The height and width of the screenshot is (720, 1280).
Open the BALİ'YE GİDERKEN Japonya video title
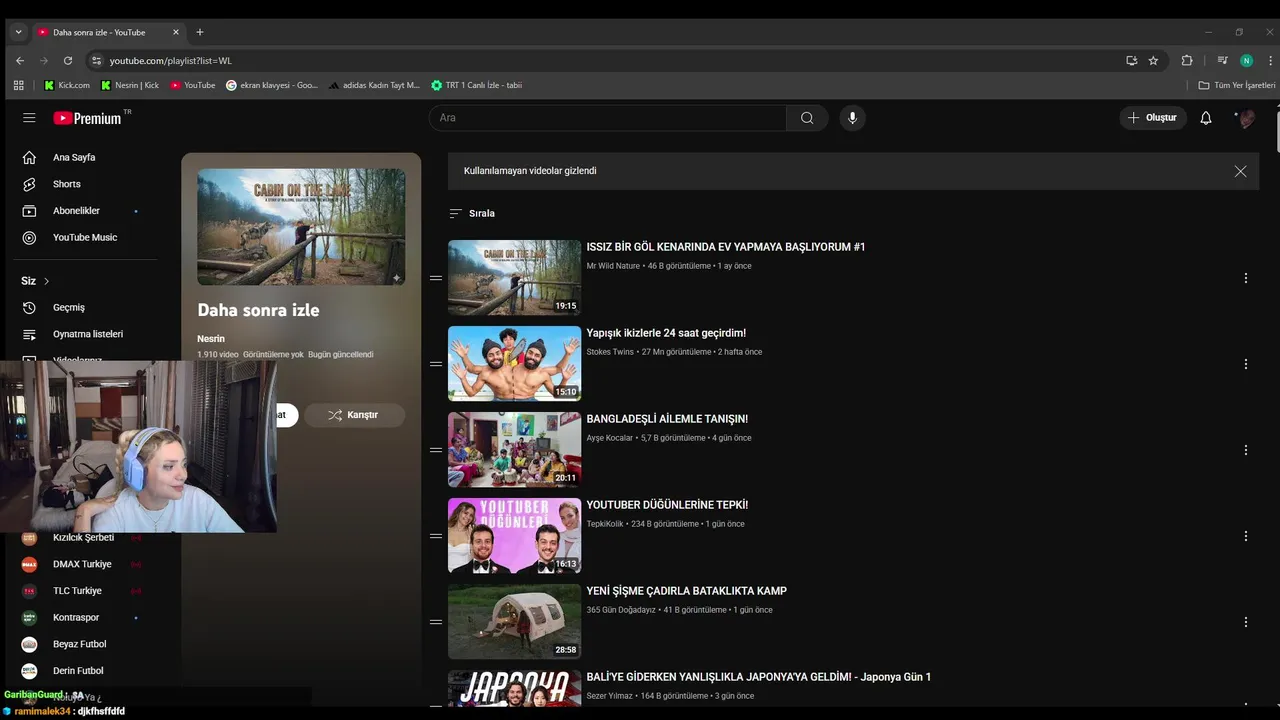[759, 677]
